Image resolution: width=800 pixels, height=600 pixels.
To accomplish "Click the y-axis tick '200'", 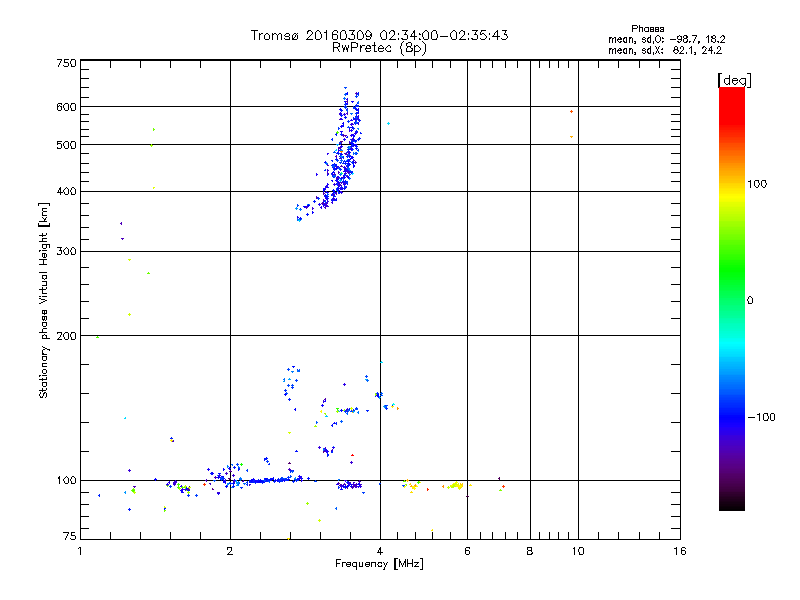I will point(66,336).
